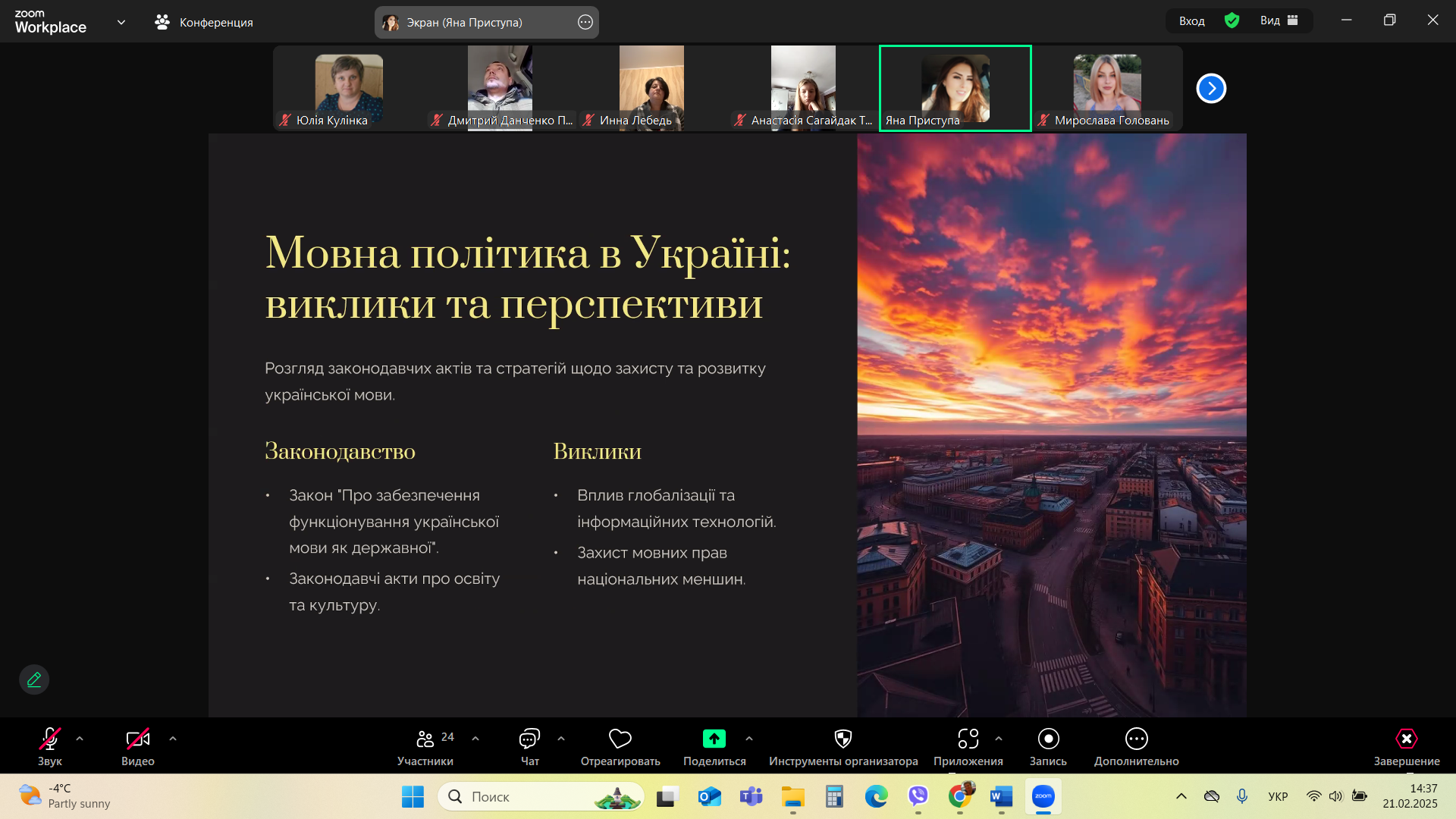
Task: Open Microsoft Edge from taskbar
Action: point(876,796)
